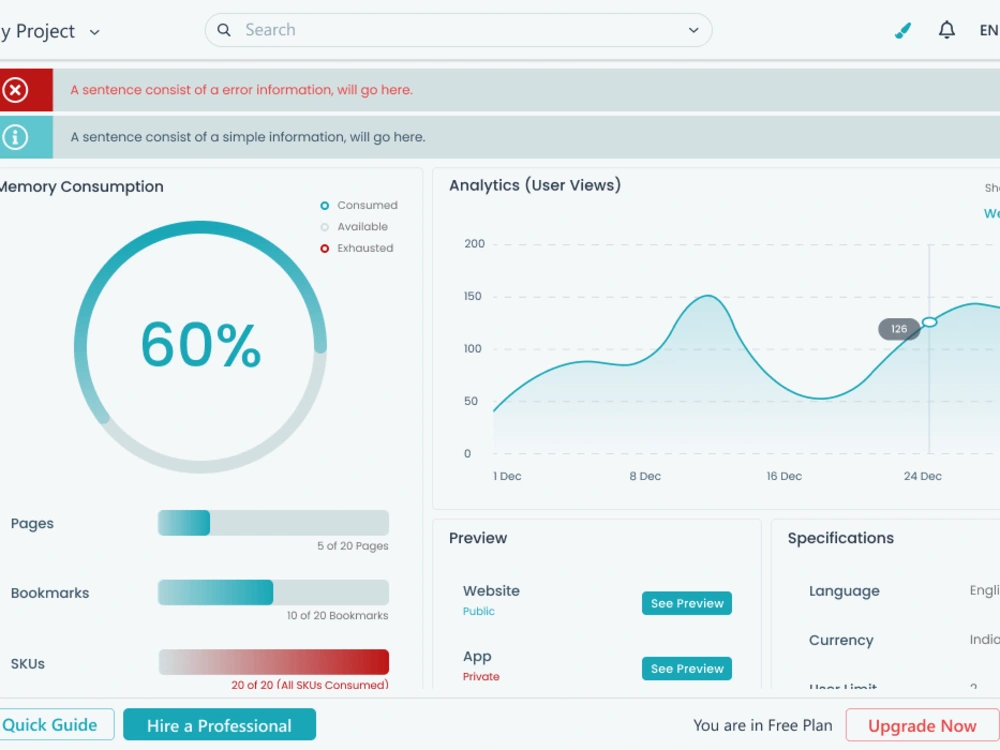Click the Pages progress bar
1000x750 pixels.
[x=274, y=523]
